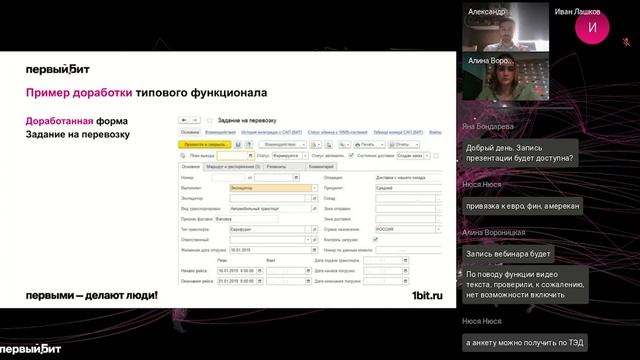Select the Основное tab above the Номер field
Viewport: 640px width, 360px height.
pos(191,167)
